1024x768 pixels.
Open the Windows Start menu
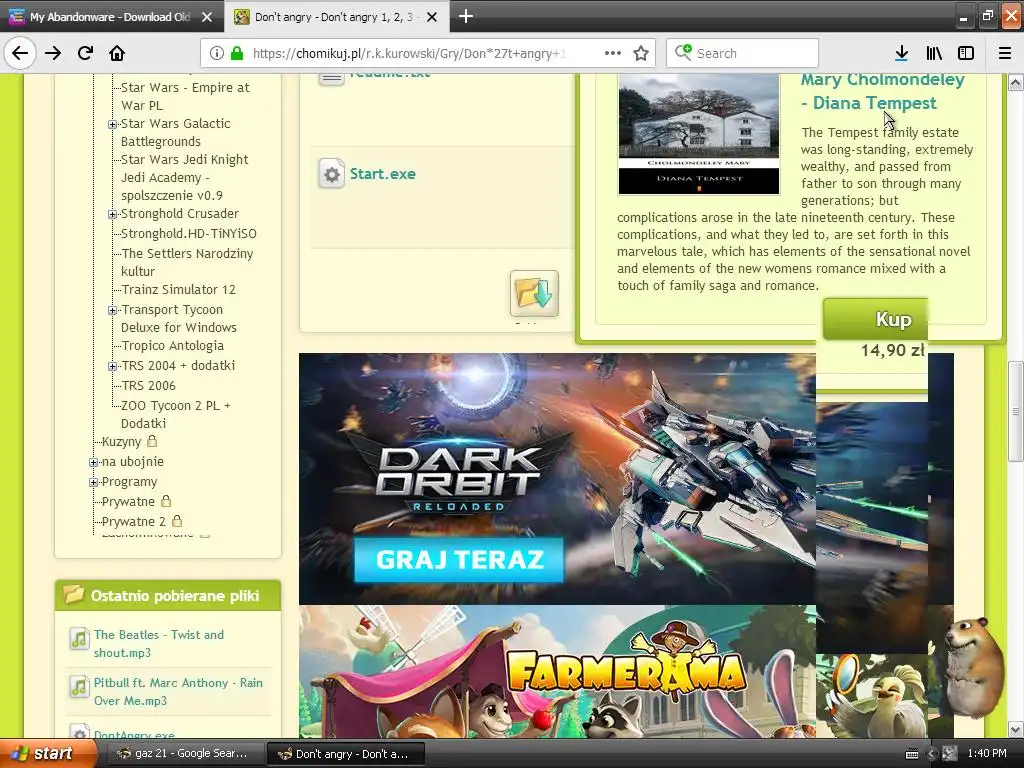pyautogui.click(x=47, y=754)
